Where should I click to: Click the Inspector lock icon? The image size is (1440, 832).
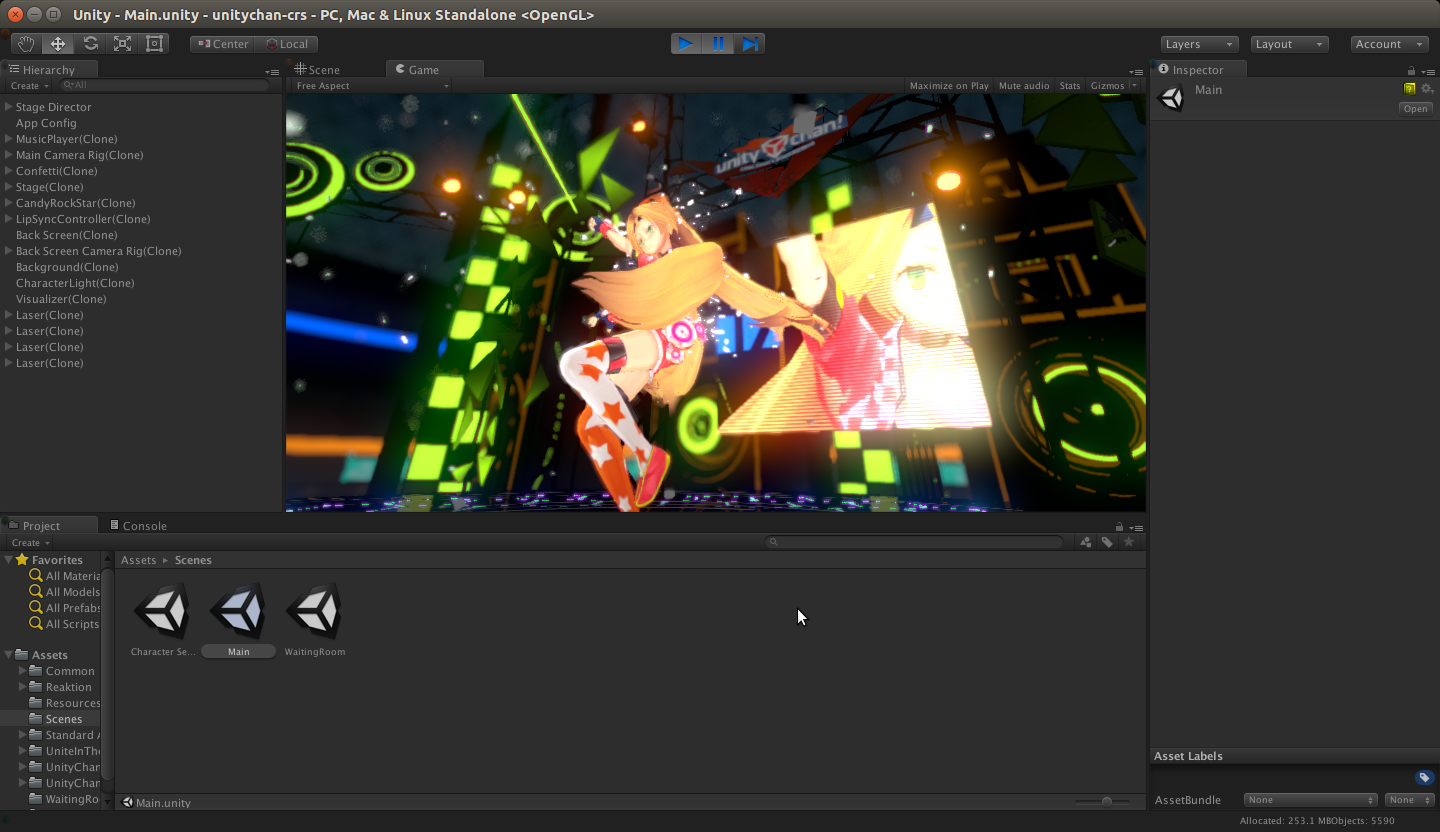[1411, 71]
